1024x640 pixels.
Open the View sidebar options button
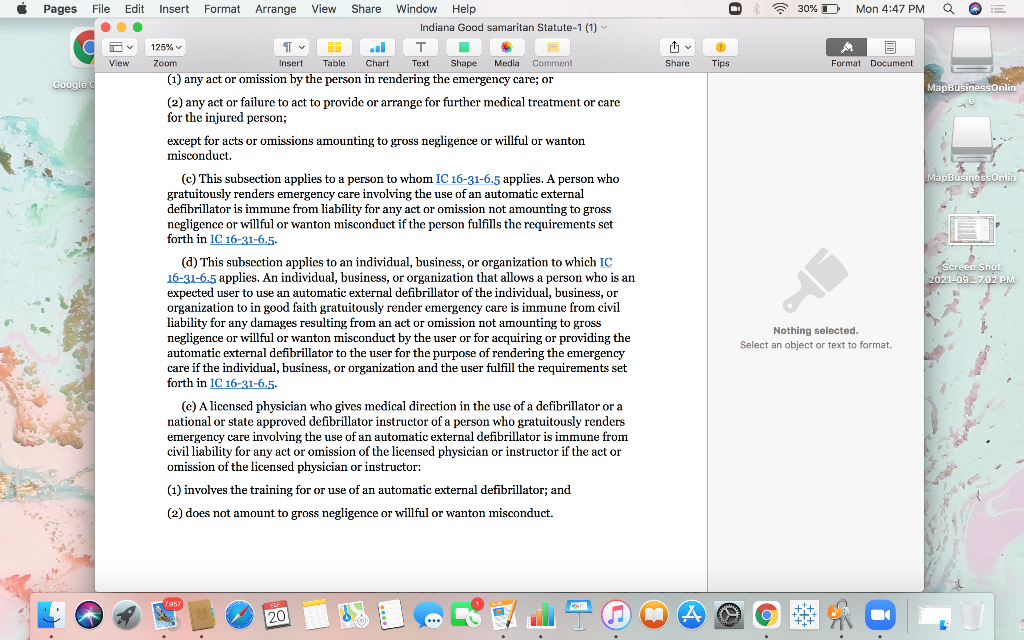tap(121, 47)
